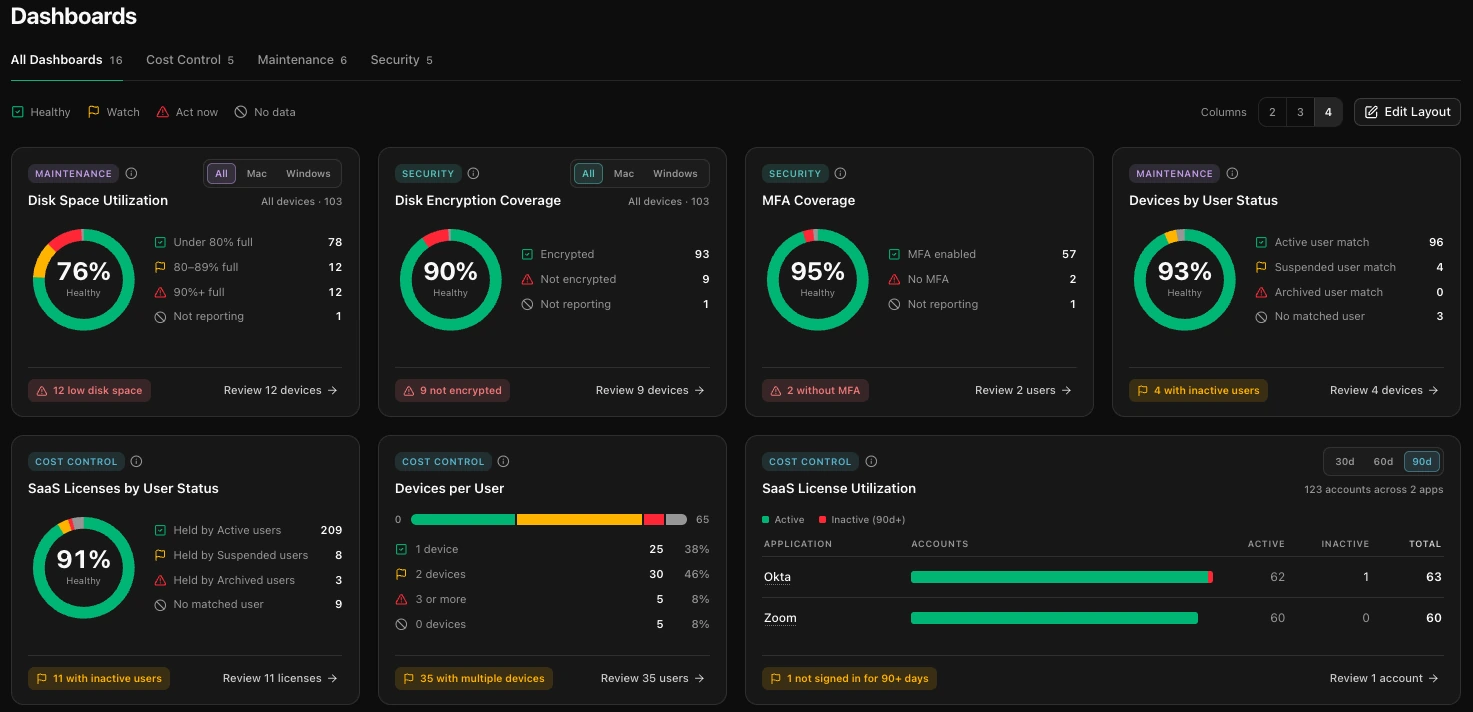Click the no-data icon next to No matched user in Devices by User Status

click(x=1261, y=316)
